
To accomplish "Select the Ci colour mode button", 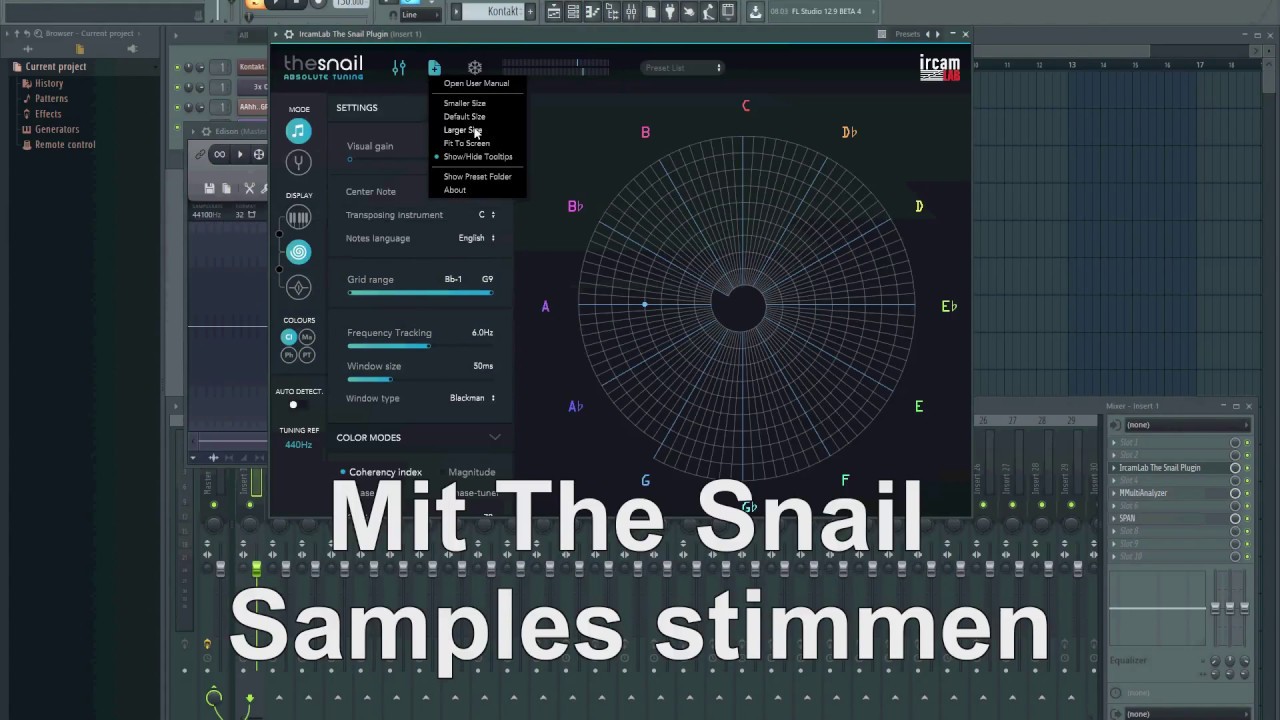I will tap(289, 337).
